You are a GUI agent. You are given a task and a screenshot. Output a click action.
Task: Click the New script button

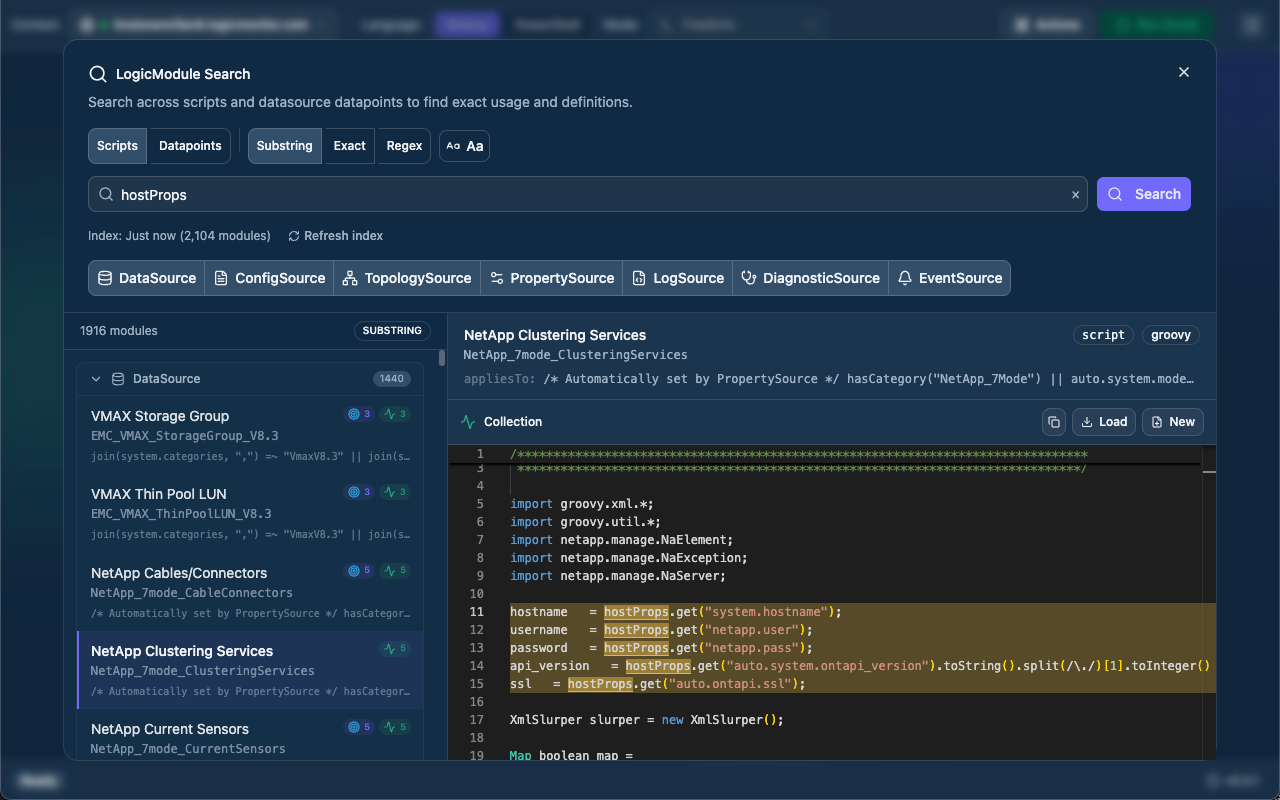[1173, 422]
